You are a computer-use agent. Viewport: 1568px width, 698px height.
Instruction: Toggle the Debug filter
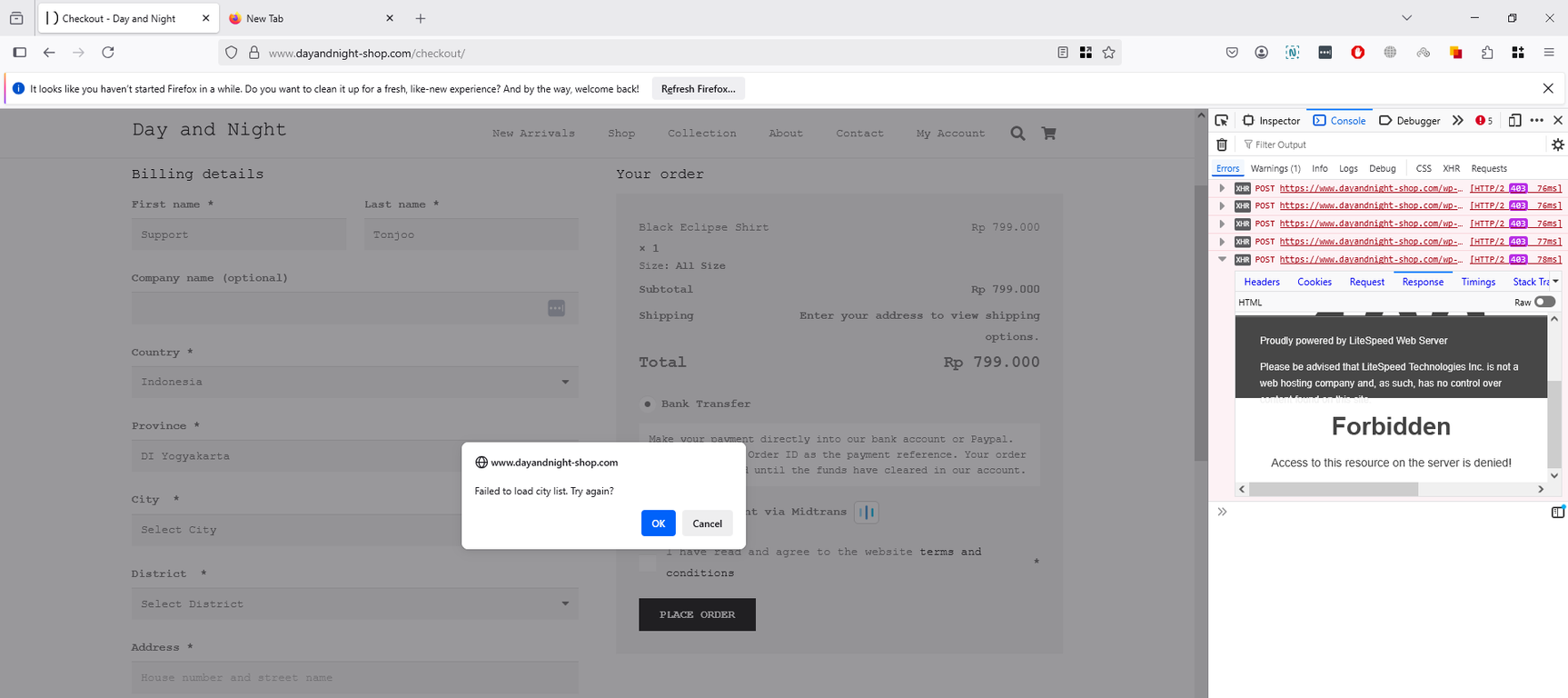click(1383, 168)
